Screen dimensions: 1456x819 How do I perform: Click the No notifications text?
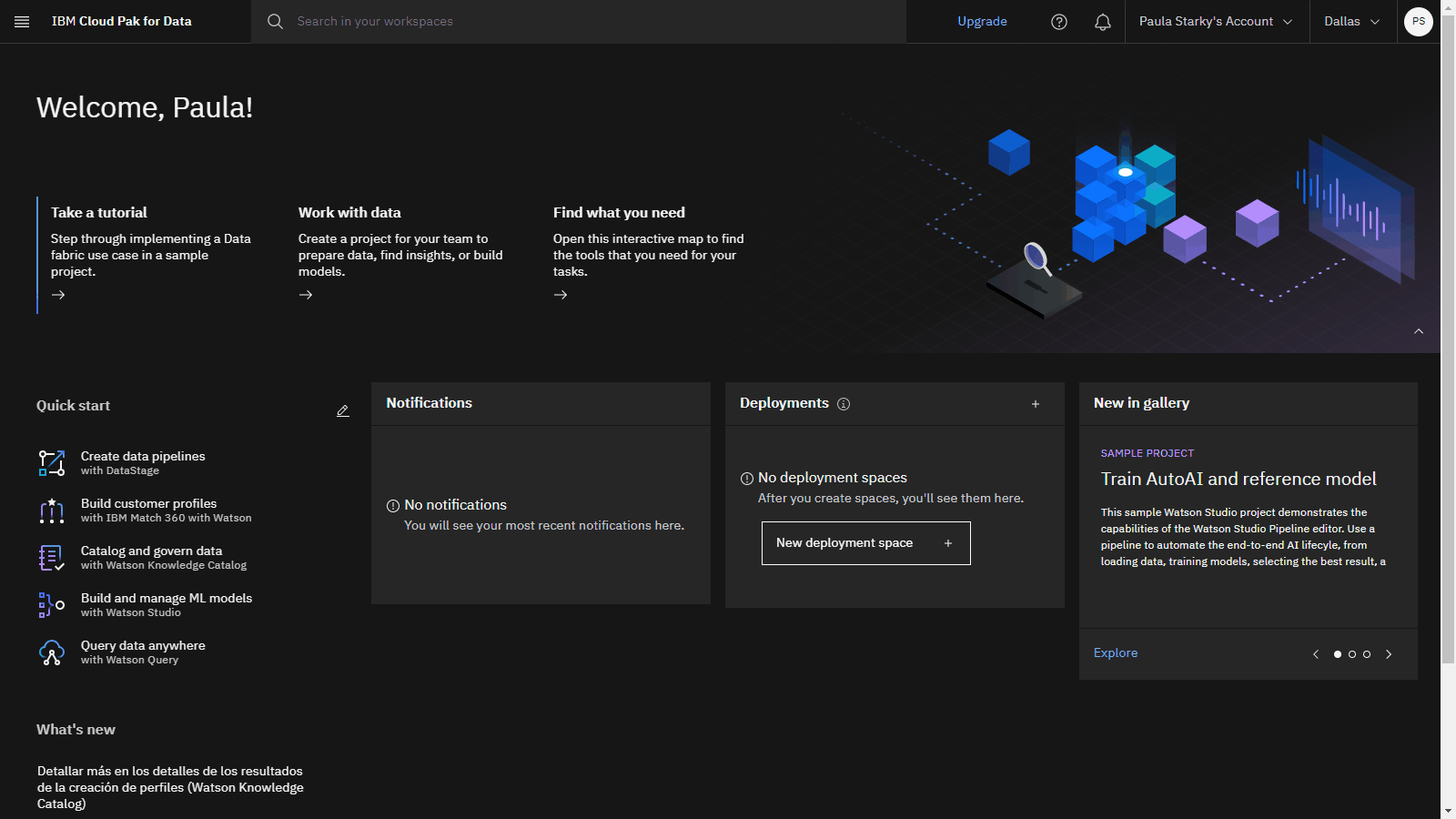pos(456,505)
